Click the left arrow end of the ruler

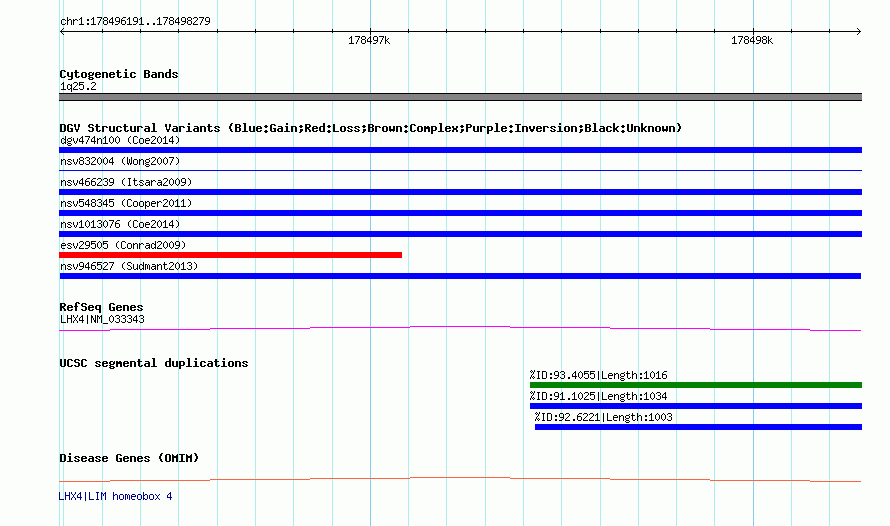pos(62,31)
